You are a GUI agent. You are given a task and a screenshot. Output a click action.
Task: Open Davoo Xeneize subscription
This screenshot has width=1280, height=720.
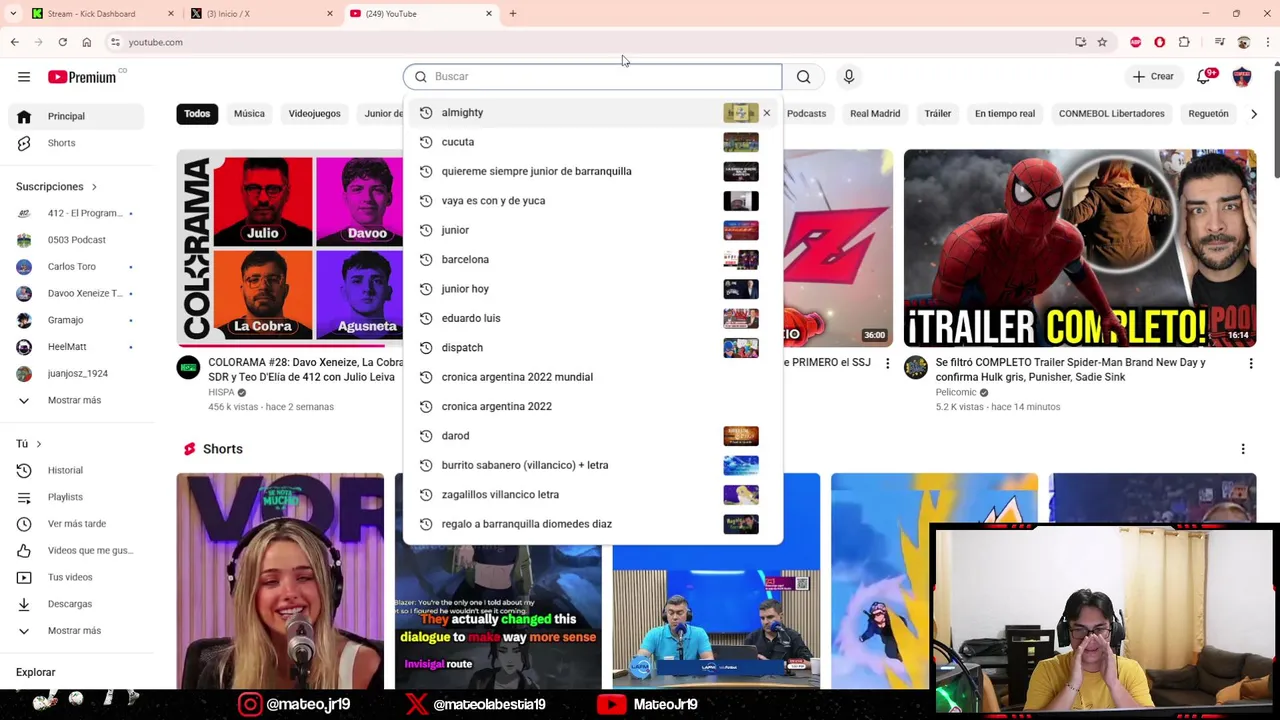point(77,293)
